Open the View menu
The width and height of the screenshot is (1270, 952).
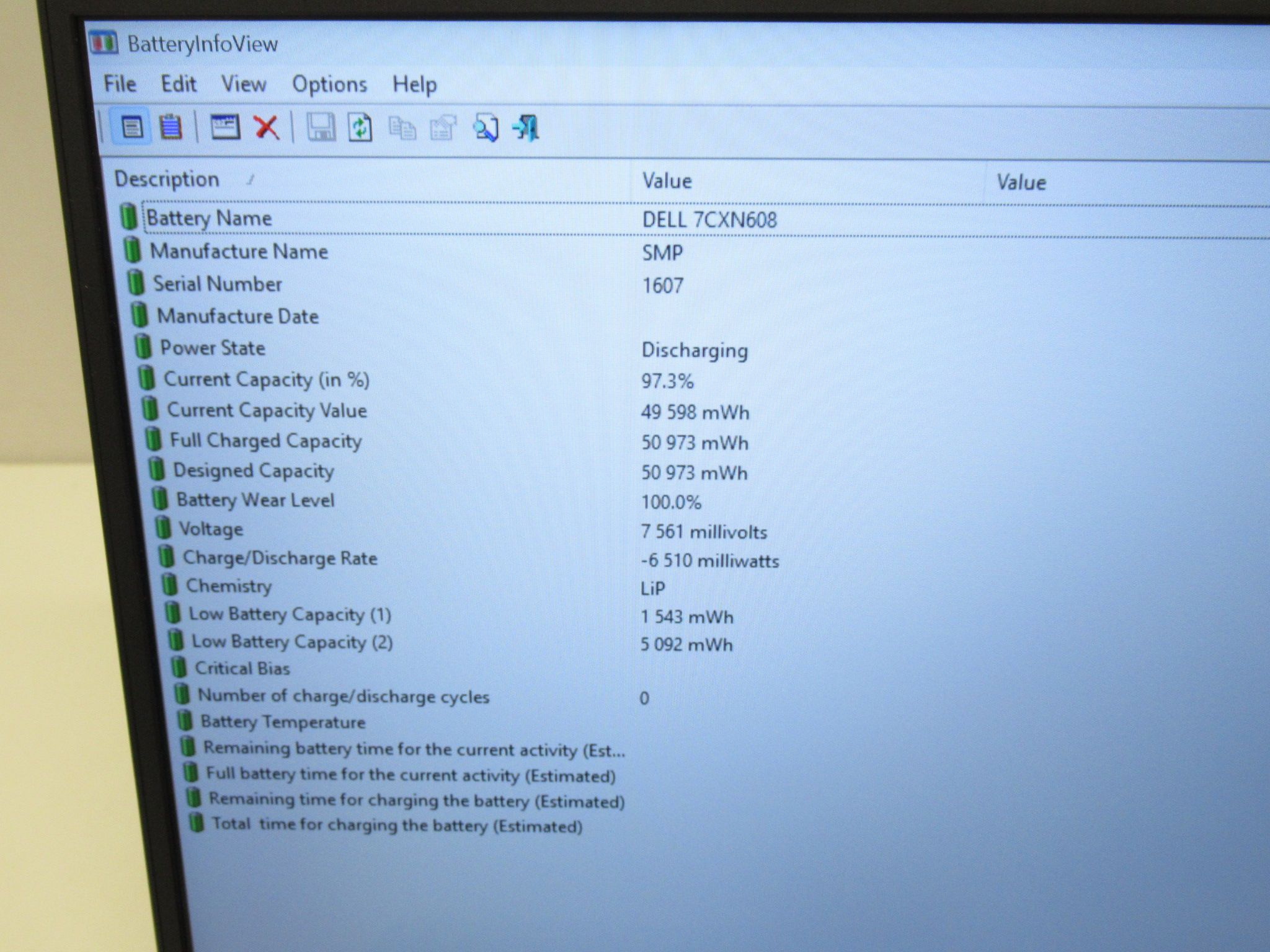coord(244,84)
